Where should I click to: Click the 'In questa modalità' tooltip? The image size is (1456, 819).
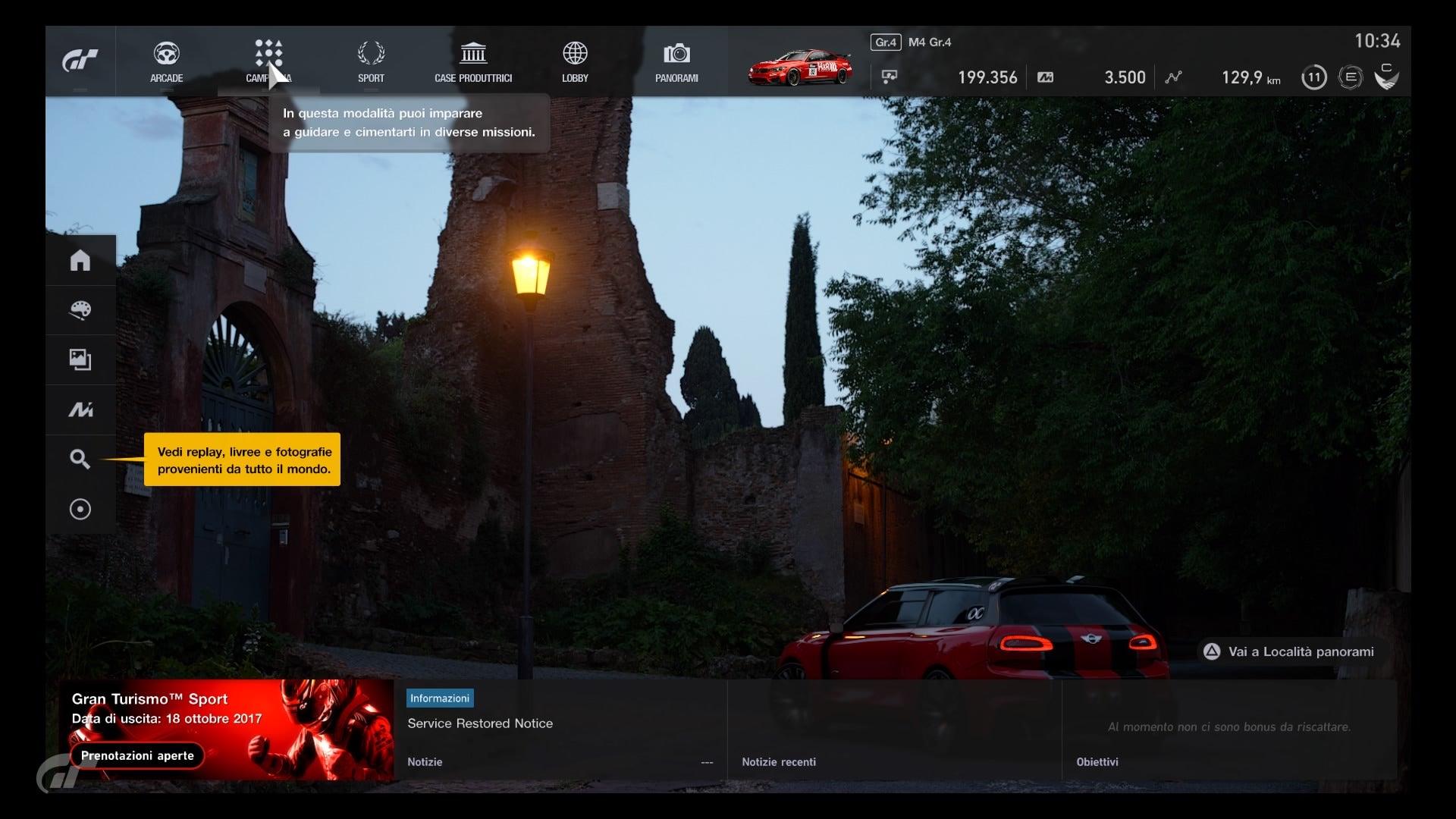pyautogui.click(x=409, y=123)
